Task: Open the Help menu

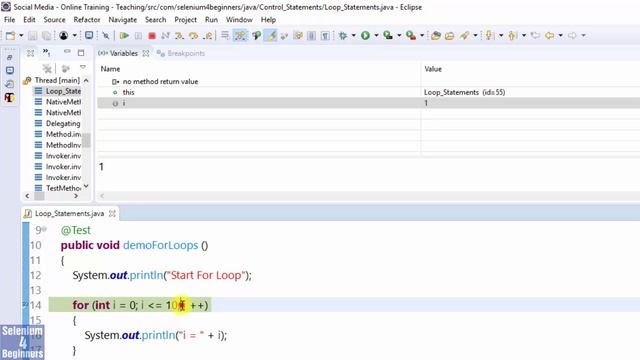Action: 268,20
